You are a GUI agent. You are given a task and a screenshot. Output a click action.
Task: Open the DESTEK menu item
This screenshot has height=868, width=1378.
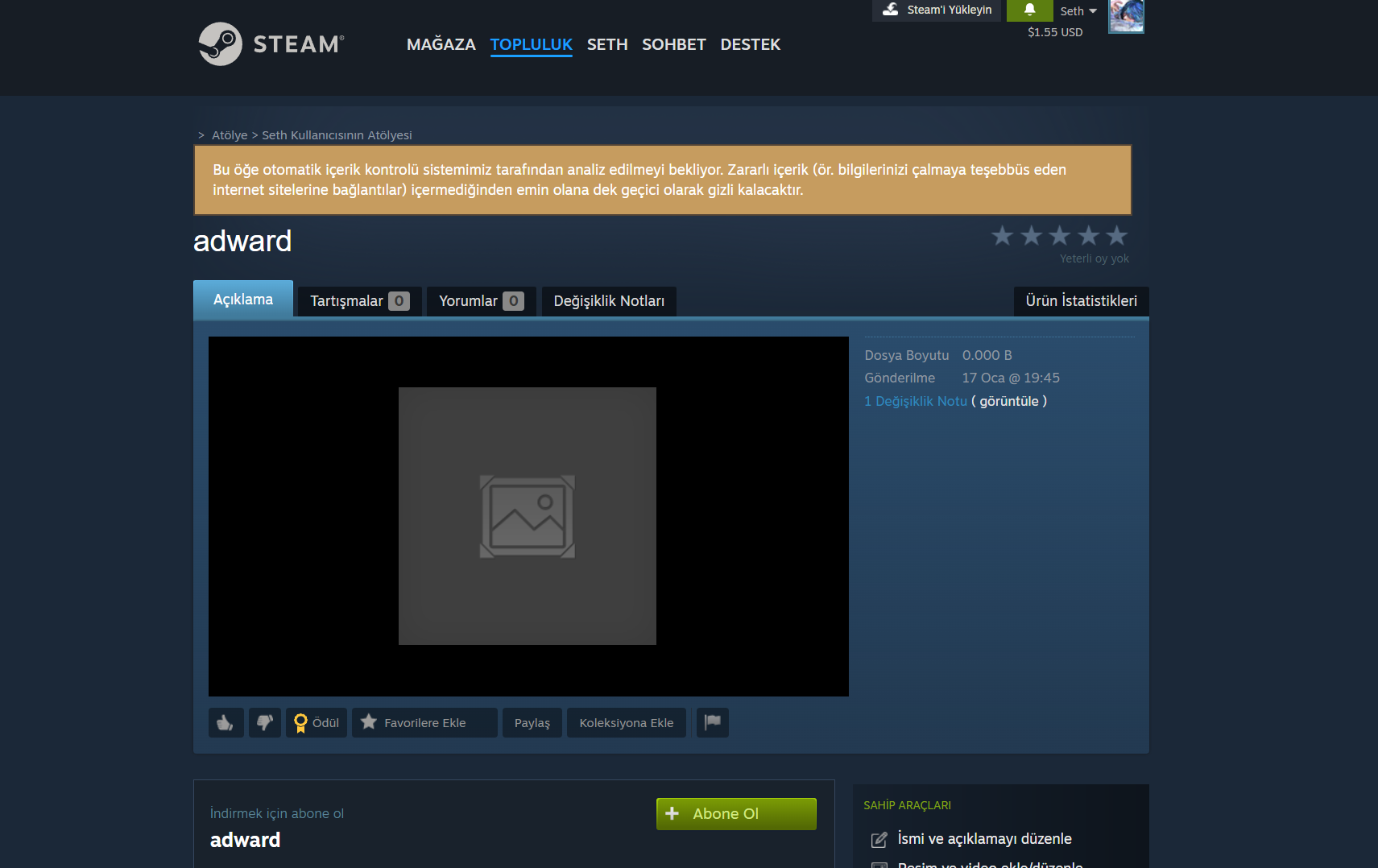tap(751, 44)
